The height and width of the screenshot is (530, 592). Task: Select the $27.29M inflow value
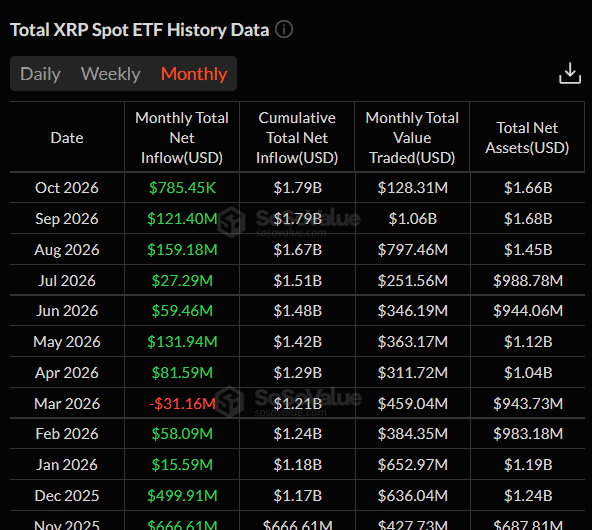click(182, 280)
